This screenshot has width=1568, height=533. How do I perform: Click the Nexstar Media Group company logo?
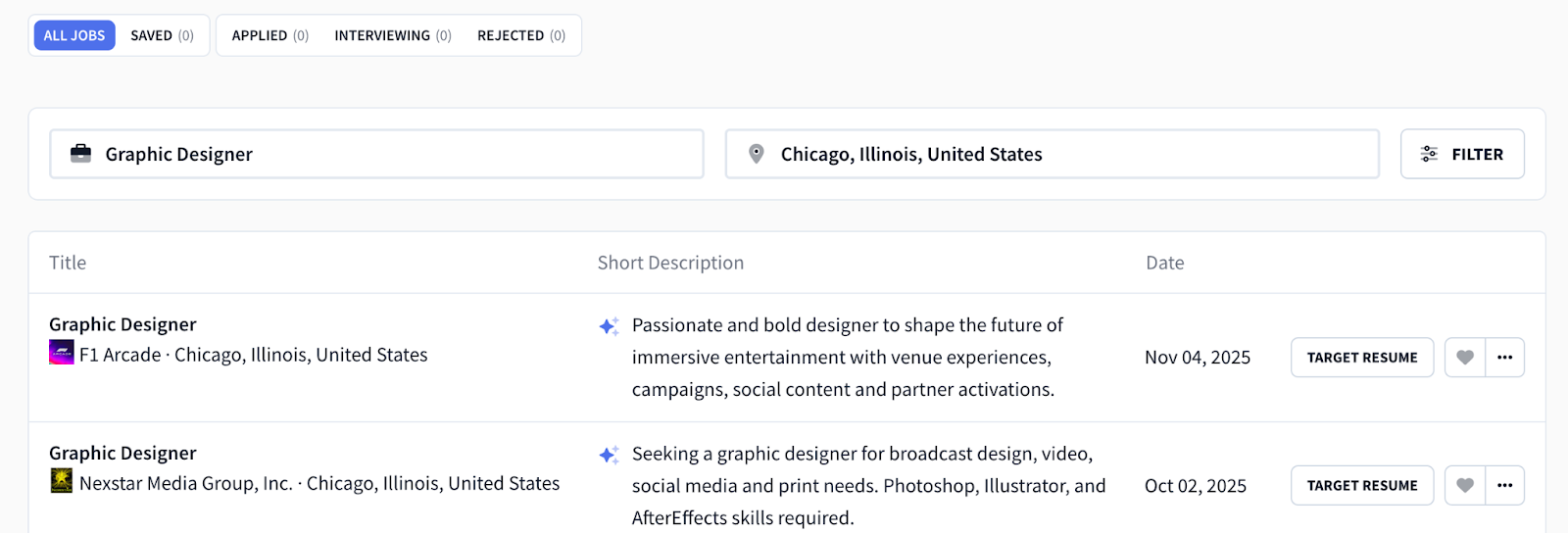tap(62, 481)
